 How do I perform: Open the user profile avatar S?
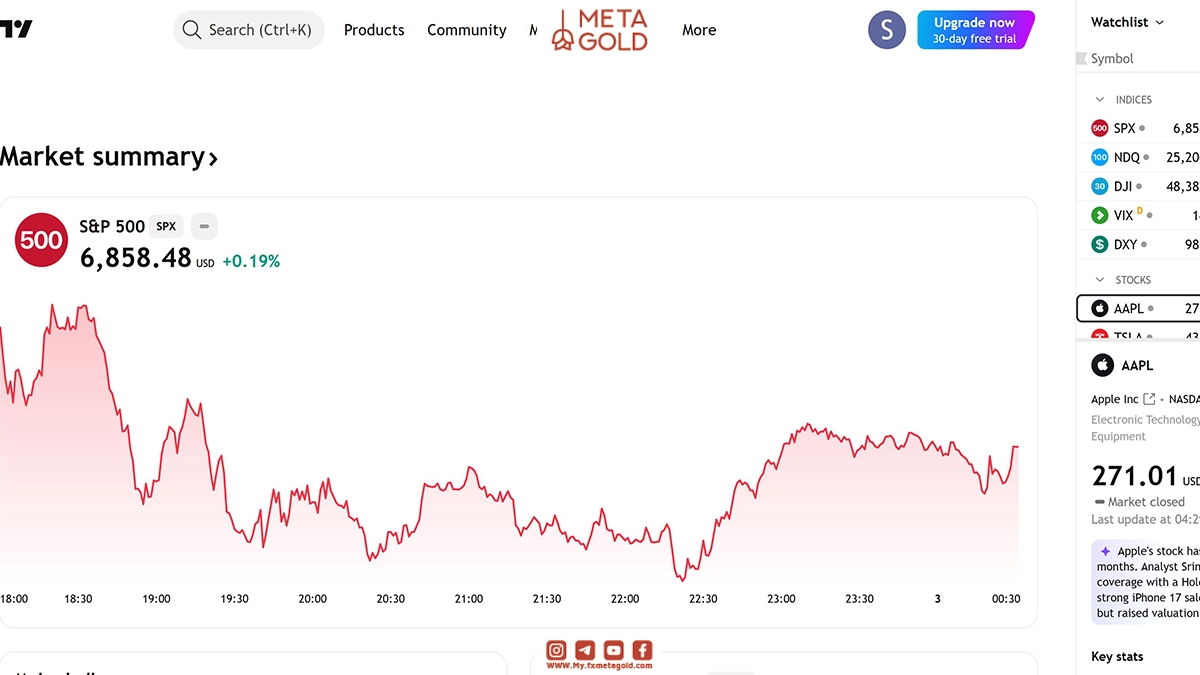[x=887, y=30]
